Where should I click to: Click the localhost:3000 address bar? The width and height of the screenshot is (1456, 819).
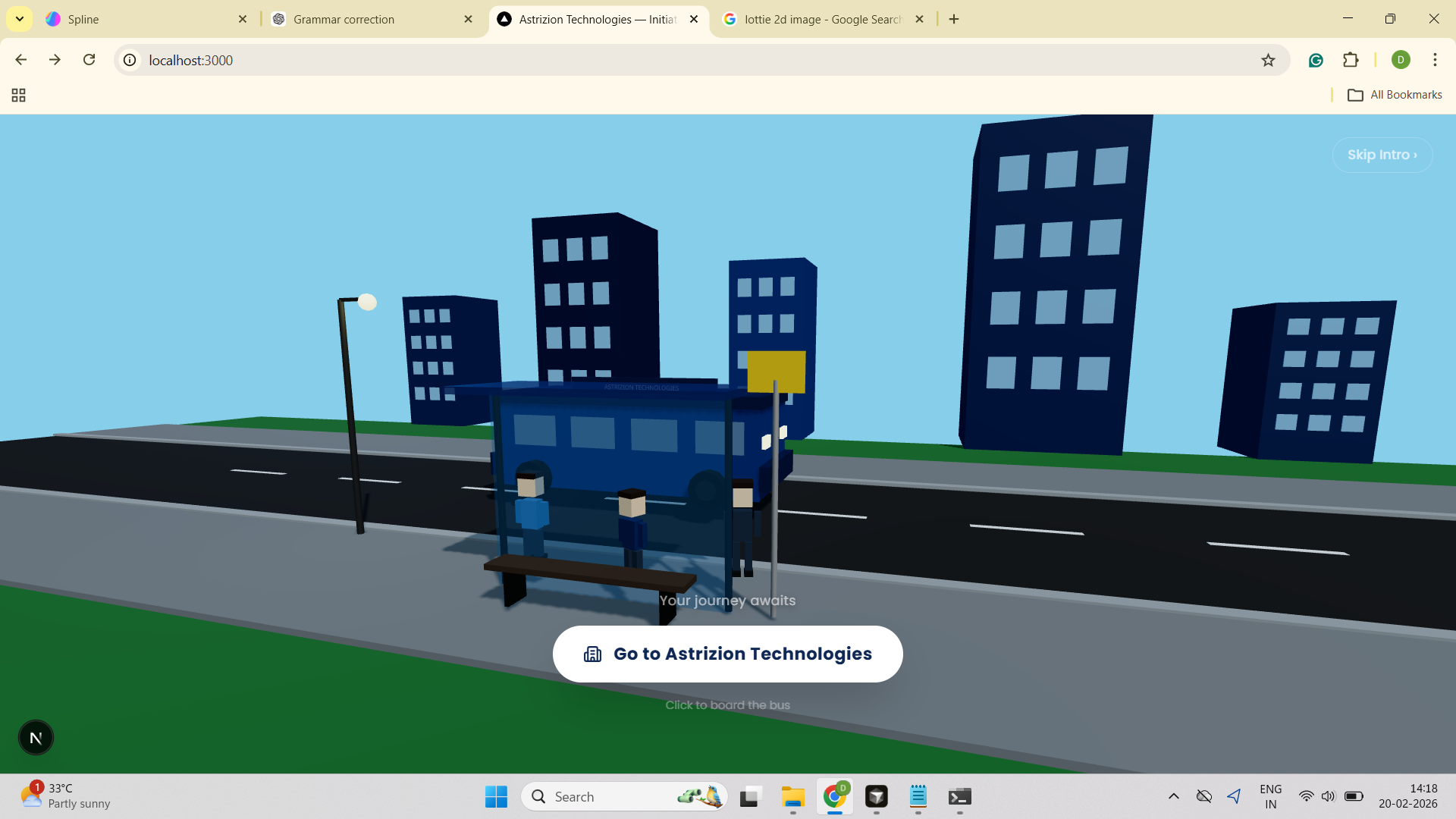tap(682, 60)
